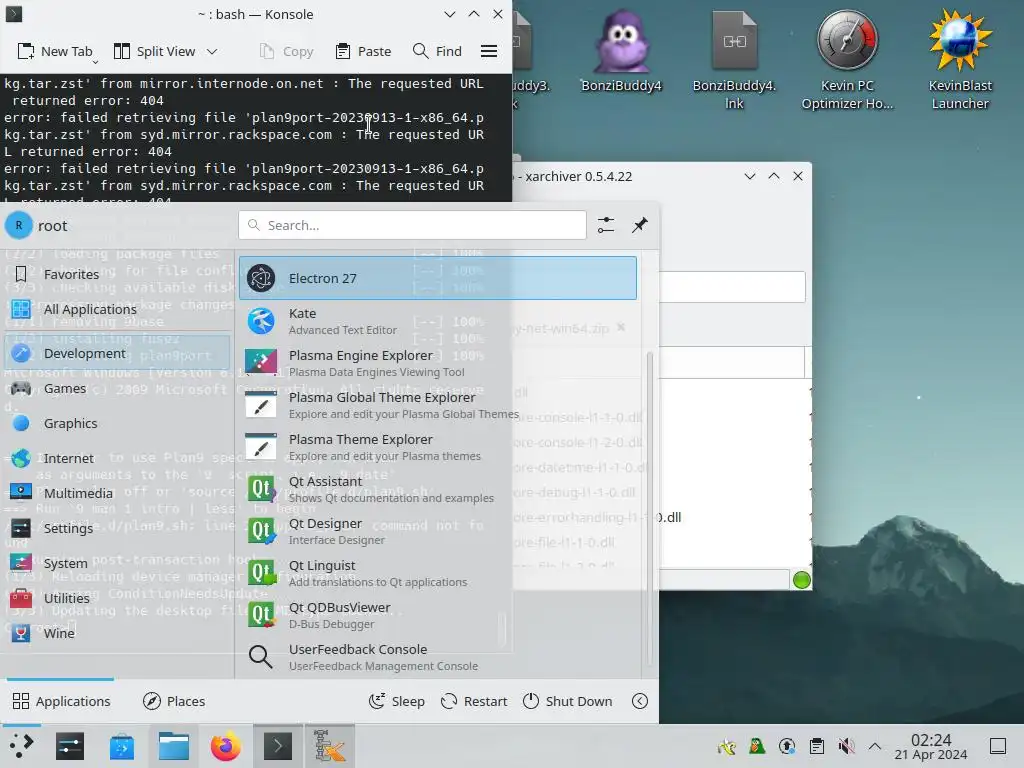The image size is (1024, 768).
Task: Select the All Applications category
Action: 117,309
